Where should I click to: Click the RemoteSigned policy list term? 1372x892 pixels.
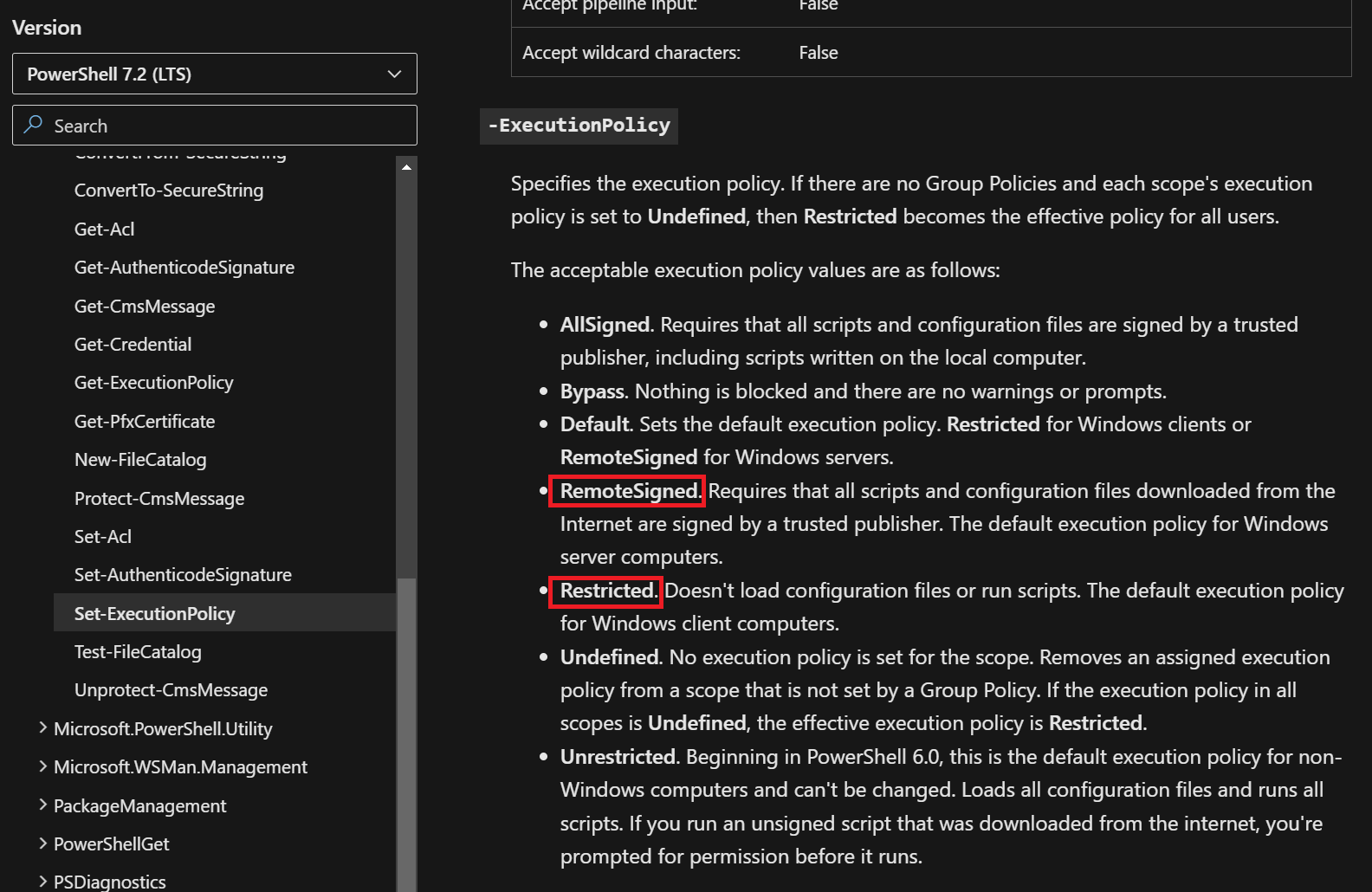(x=629, y=491)
